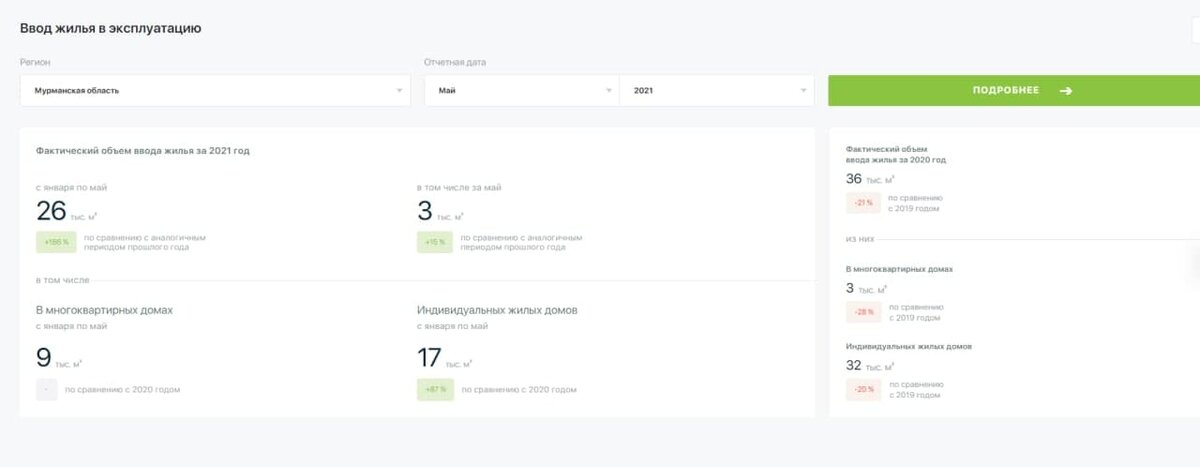Click 'В многоквартирных домах' heading in 2021 card

pos(104,310)
